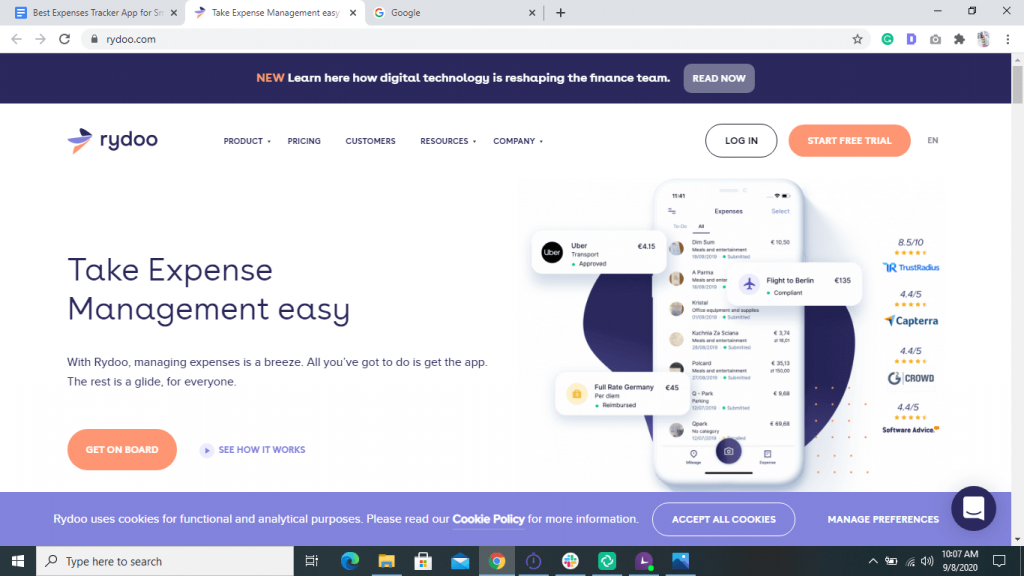Screen dimensions: 1024x576
Task: Open the Customers page
Action: (x=370, y=141)
